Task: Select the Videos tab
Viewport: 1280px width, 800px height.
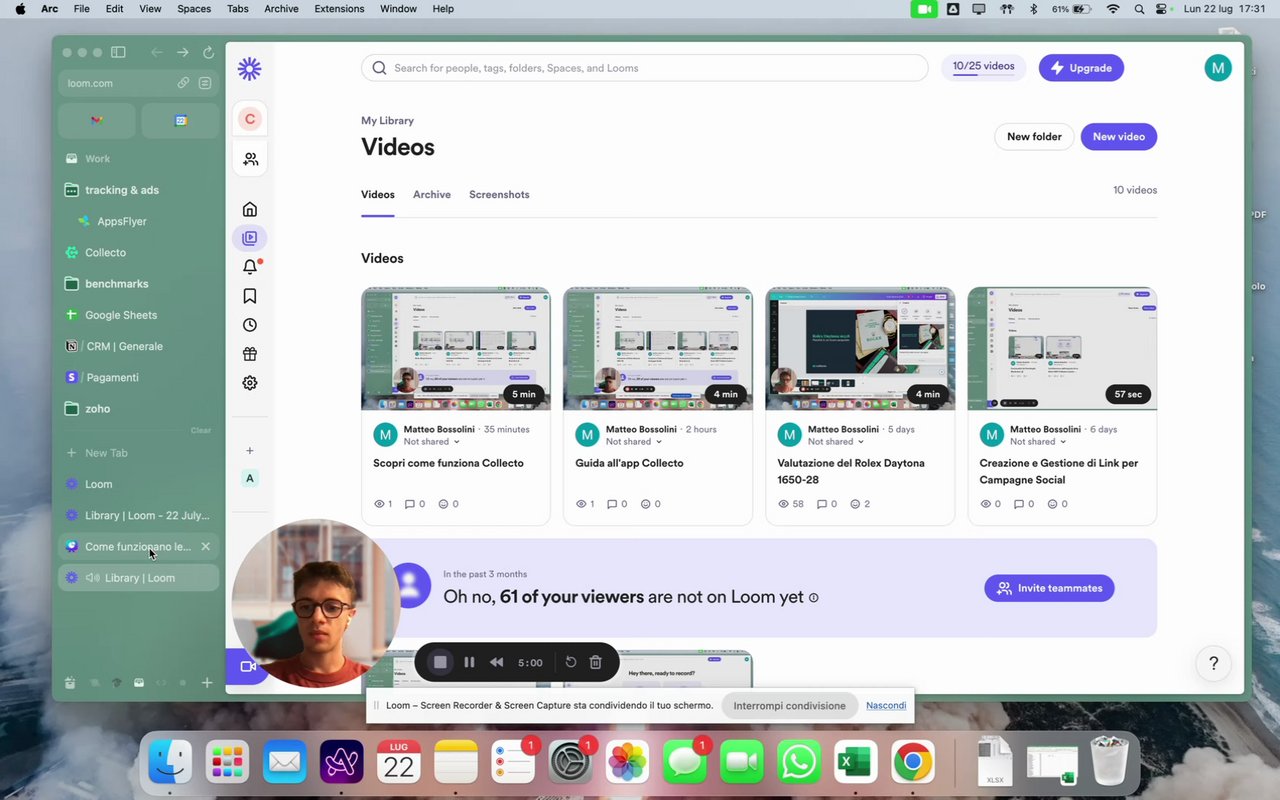Action: pos(378,194)
